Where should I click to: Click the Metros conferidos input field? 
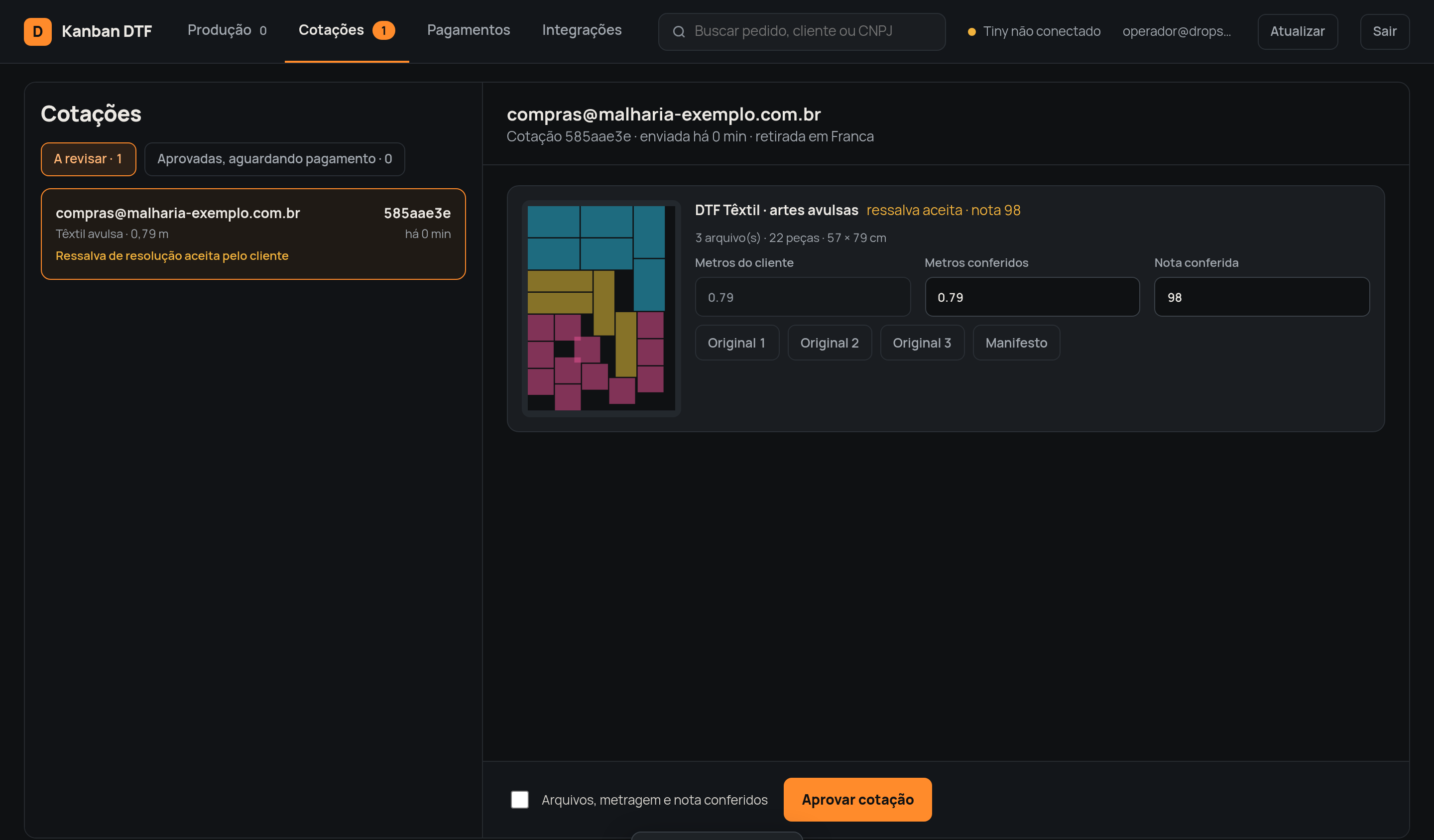[x=1032, y=297]
